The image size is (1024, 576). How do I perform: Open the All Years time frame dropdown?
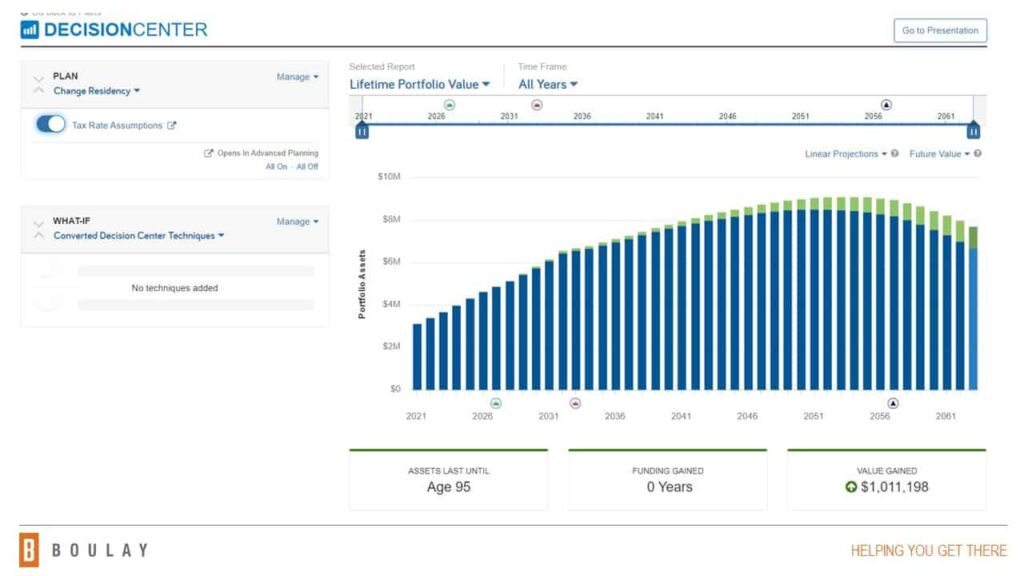(x=547, y=85)
